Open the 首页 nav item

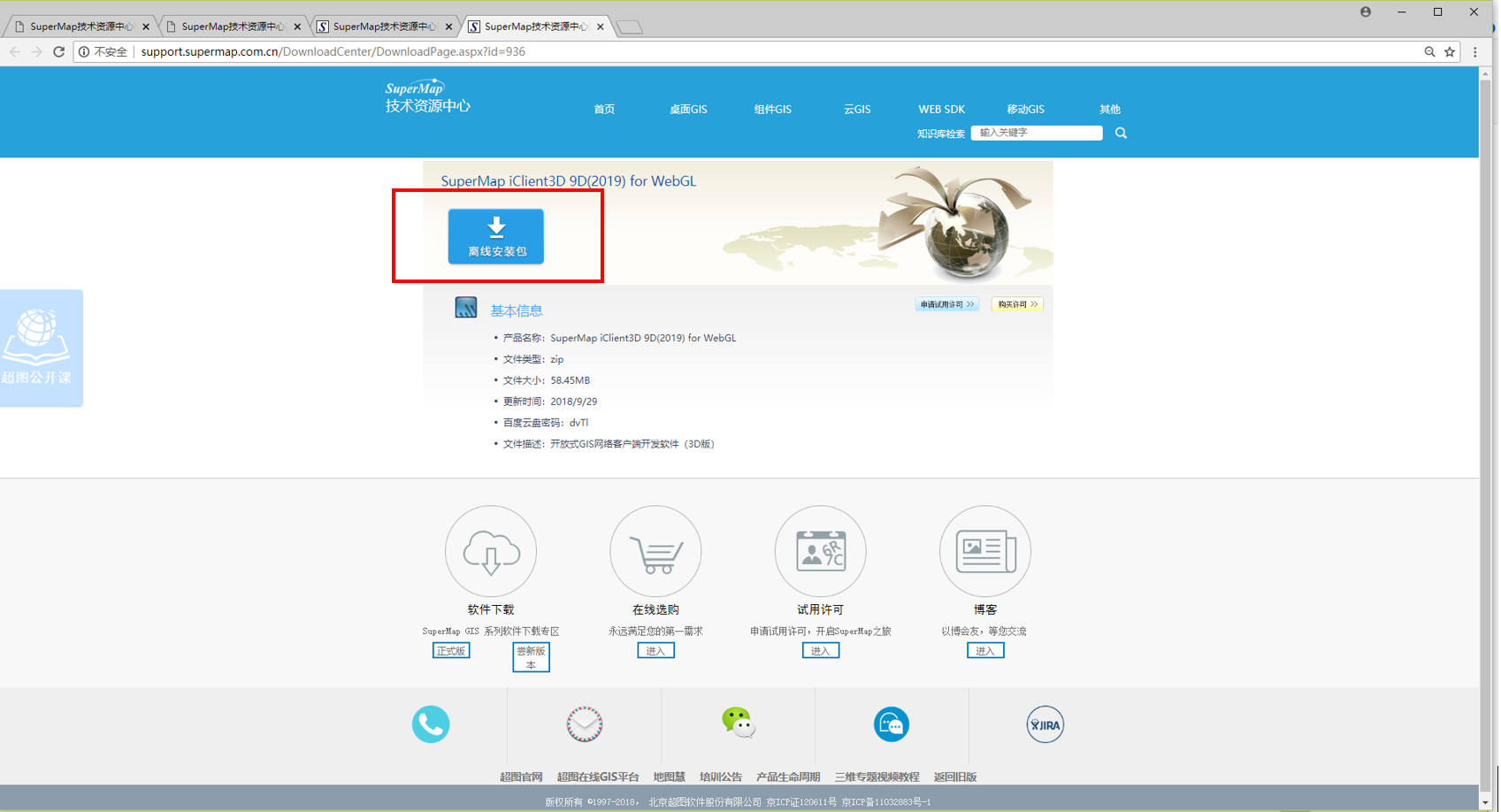point(604,110)
